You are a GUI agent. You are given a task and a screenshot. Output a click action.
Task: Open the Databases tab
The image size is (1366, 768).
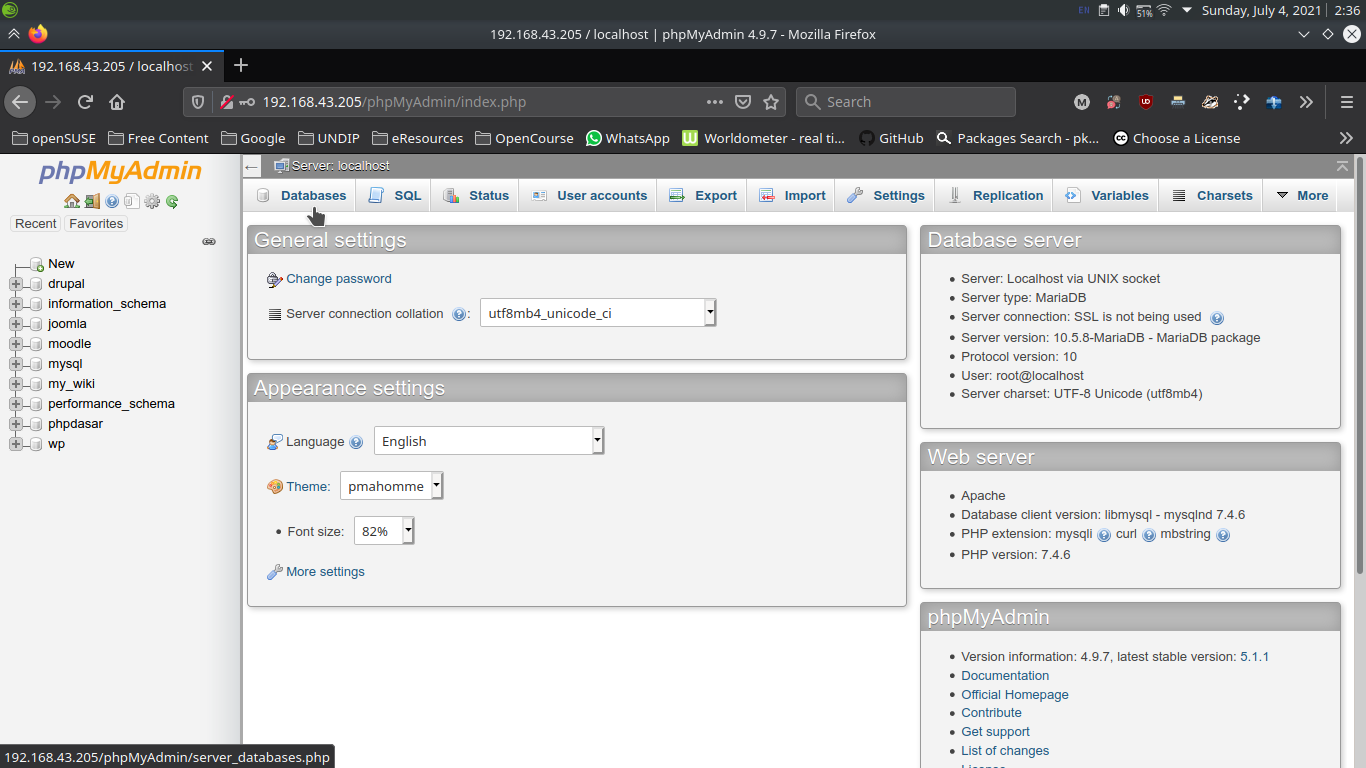coord(301,196)
